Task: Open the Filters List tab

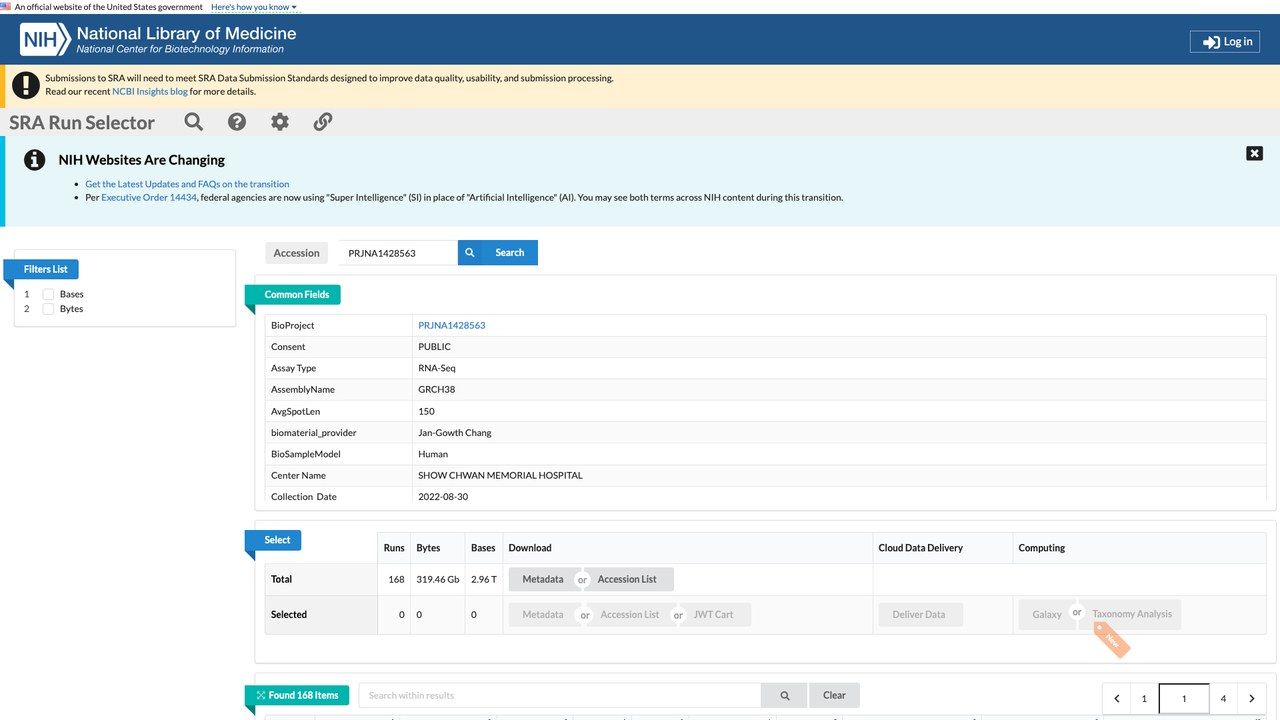Action: point(45,269)
